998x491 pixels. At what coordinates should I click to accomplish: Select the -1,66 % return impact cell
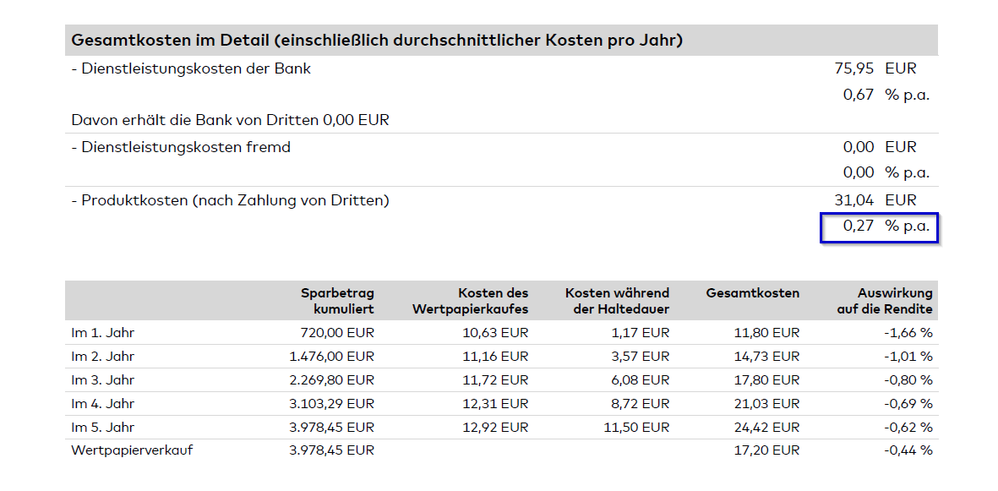click(906, 333)
